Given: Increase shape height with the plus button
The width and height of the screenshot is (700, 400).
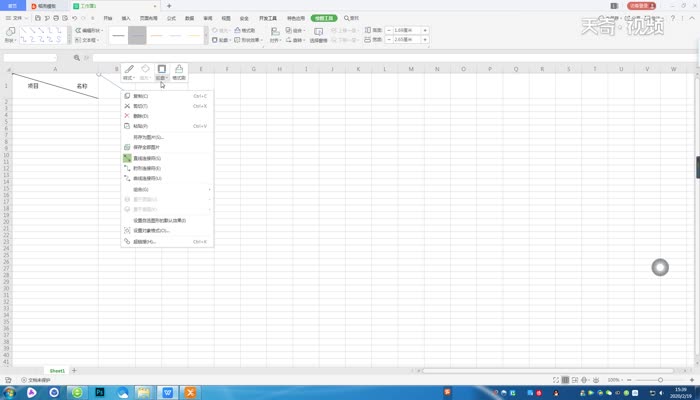Looking at the screenshot, I should click(x=425, y=30).
